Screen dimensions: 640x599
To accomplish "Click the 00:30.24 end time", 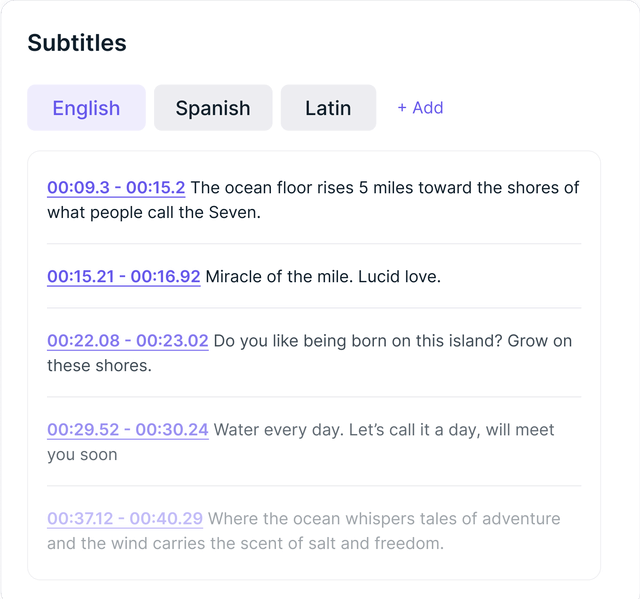I will click(172, 430).
